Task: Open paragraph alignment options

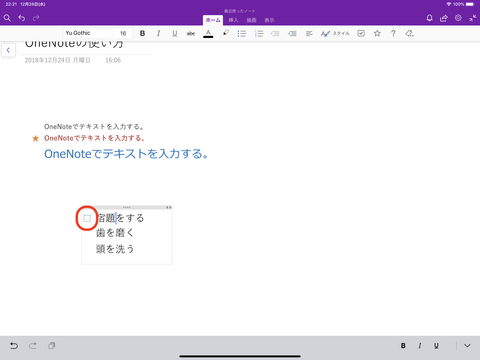Action: (309, 33)
